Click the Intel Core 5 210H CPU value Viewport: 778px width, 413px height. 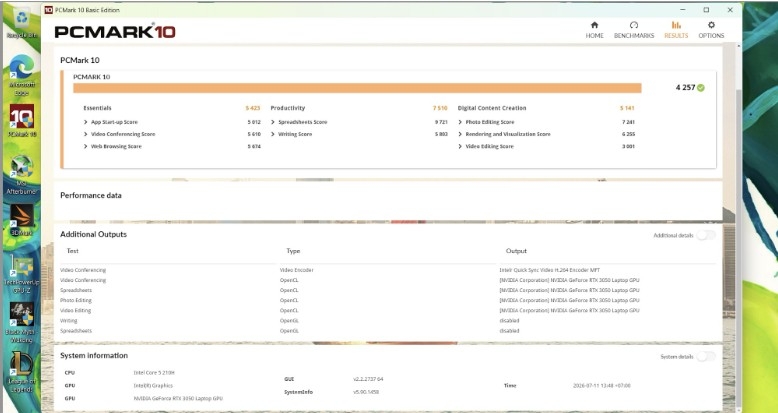point(154,373)
